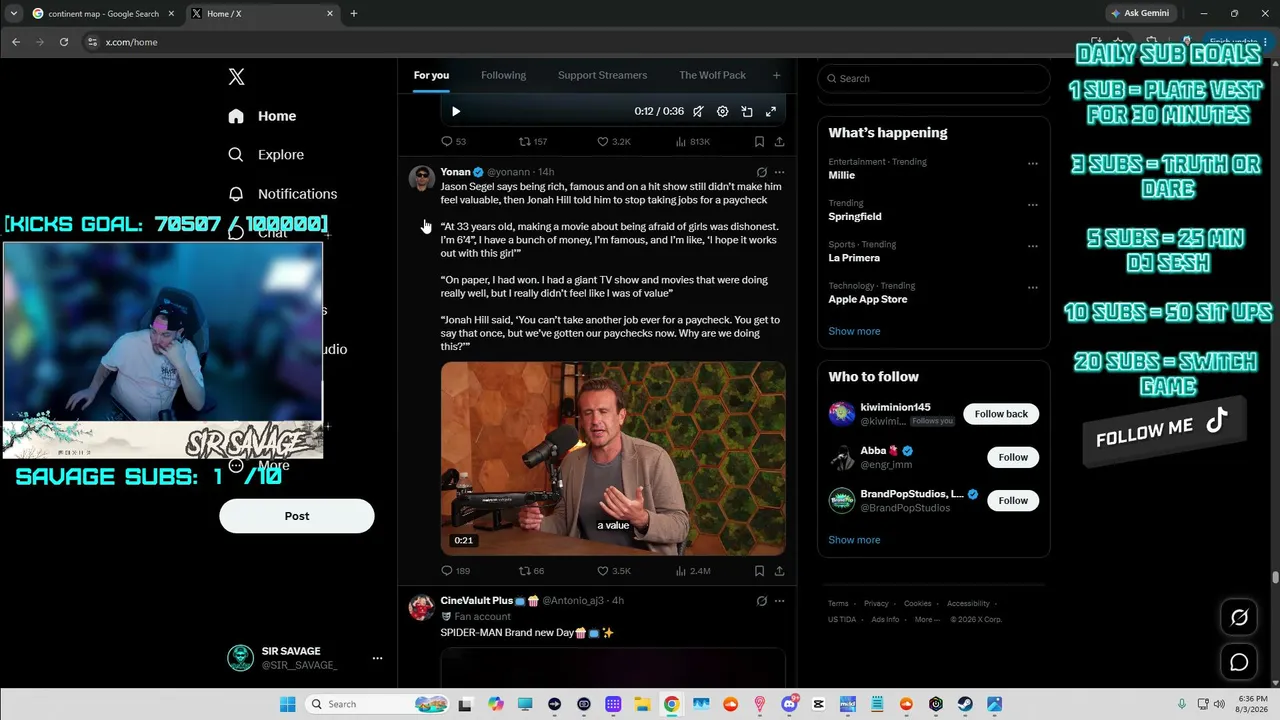Reload the page in Chrome
The height and width of the screenshot is (720, 1280).
[x=64, y=42]
